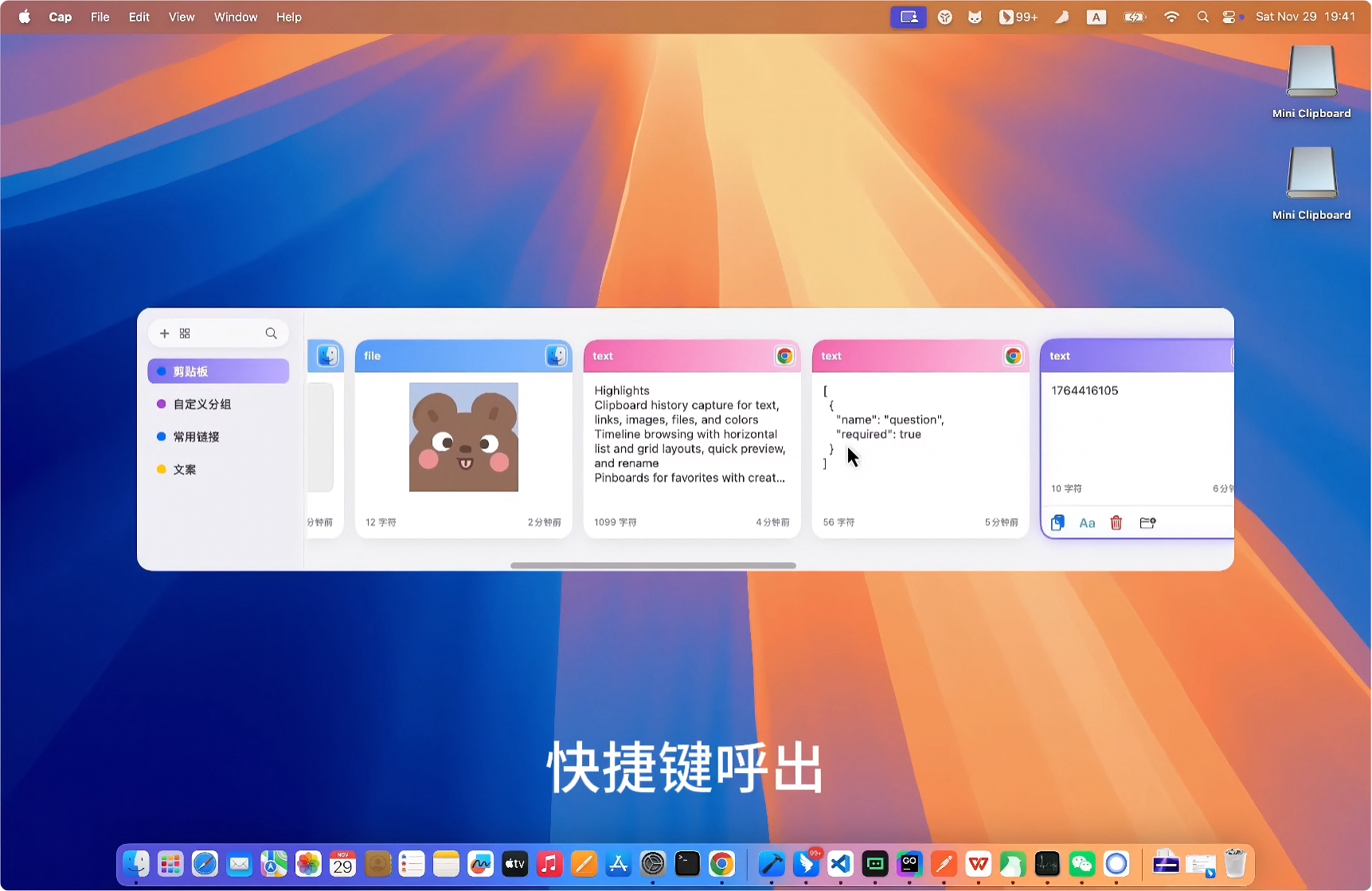Click the bear image on the file card
Viewport: 1372px width, 891px height.
pos(463,437)
